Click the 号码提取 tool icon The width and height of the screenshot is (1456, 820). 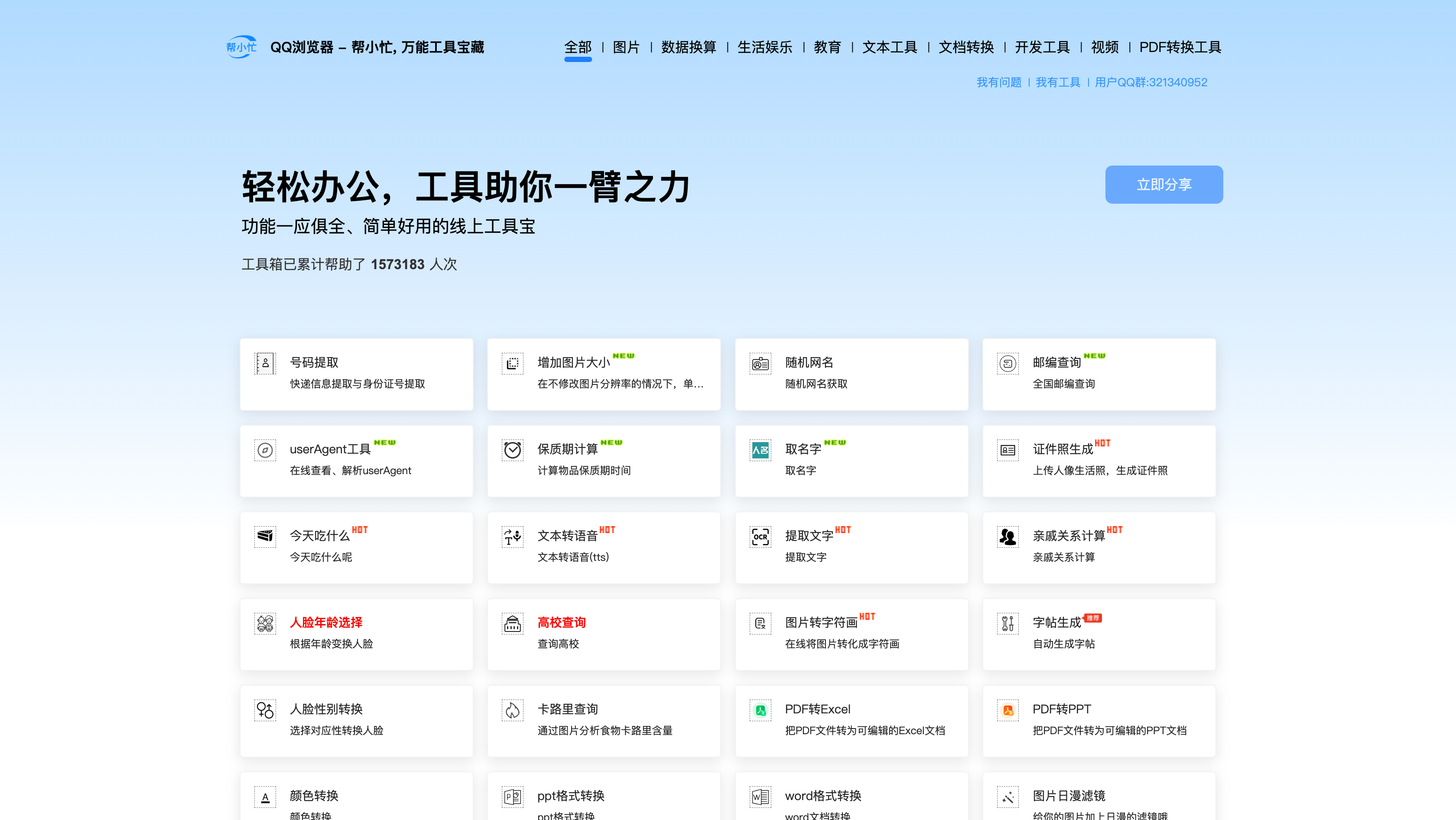click(264, 363)
